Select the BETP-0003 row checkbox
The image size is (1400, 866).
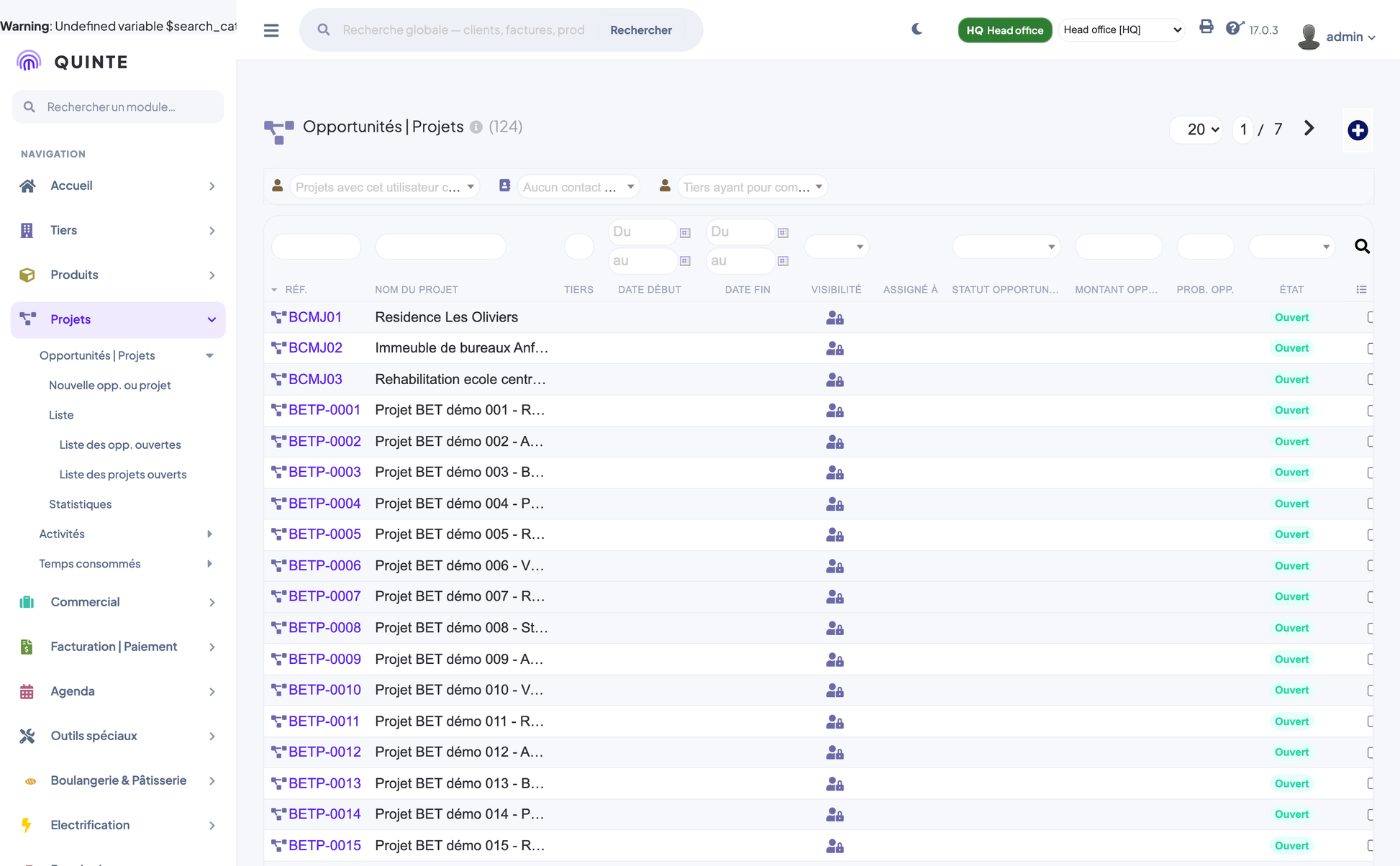[1371, 473]
